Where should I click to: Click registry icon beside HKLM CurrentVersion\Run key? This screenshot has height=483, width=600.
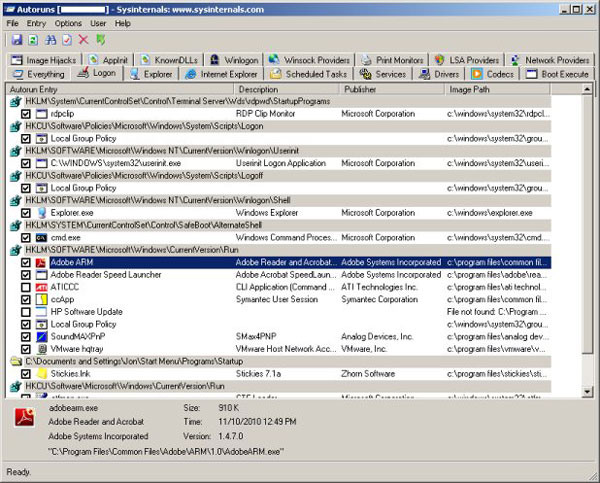click(x=15, y=250)
